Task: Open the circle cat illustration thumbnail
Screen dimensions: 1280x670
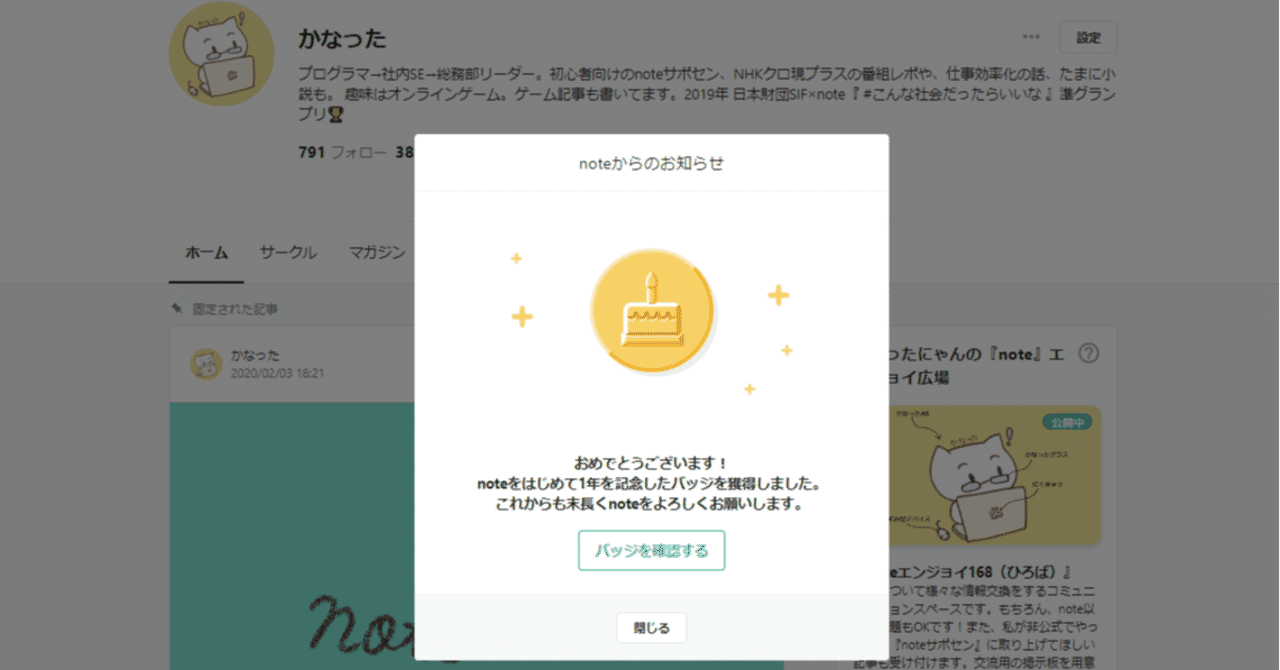Action: pyautogui.click(x=994, y=475)
